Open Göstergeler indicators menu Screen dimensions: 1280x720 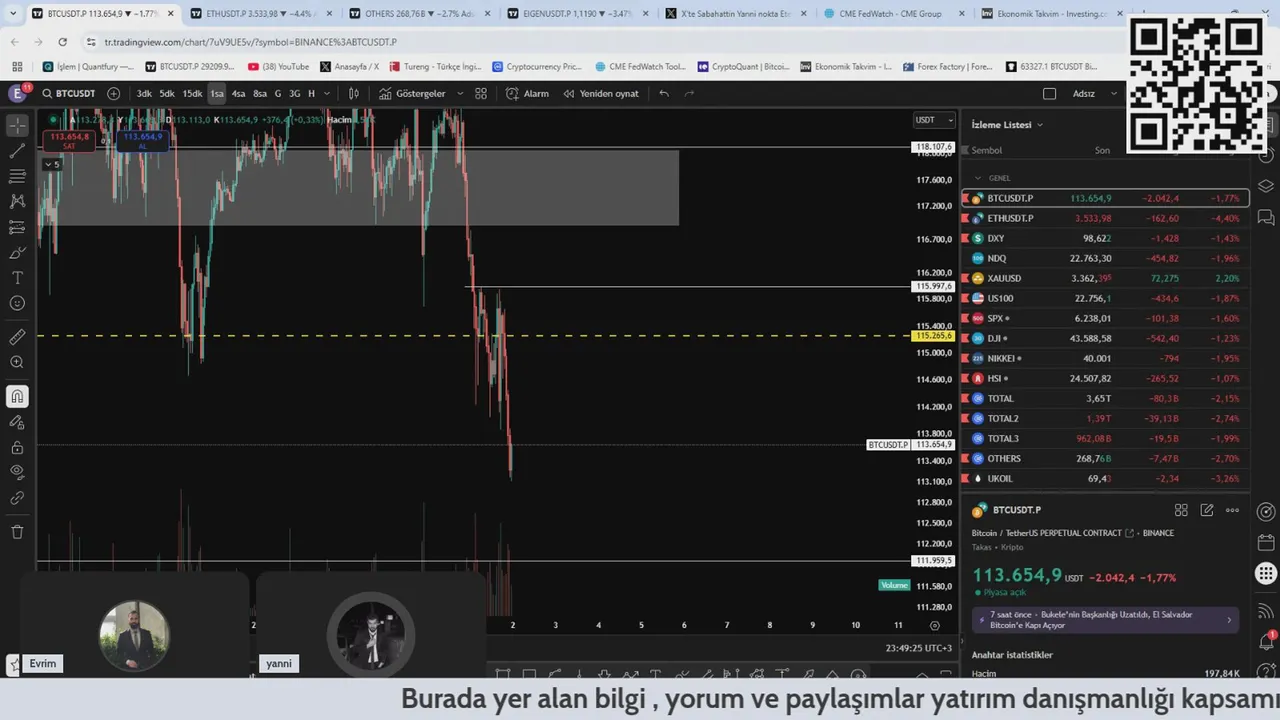(413, 93)
